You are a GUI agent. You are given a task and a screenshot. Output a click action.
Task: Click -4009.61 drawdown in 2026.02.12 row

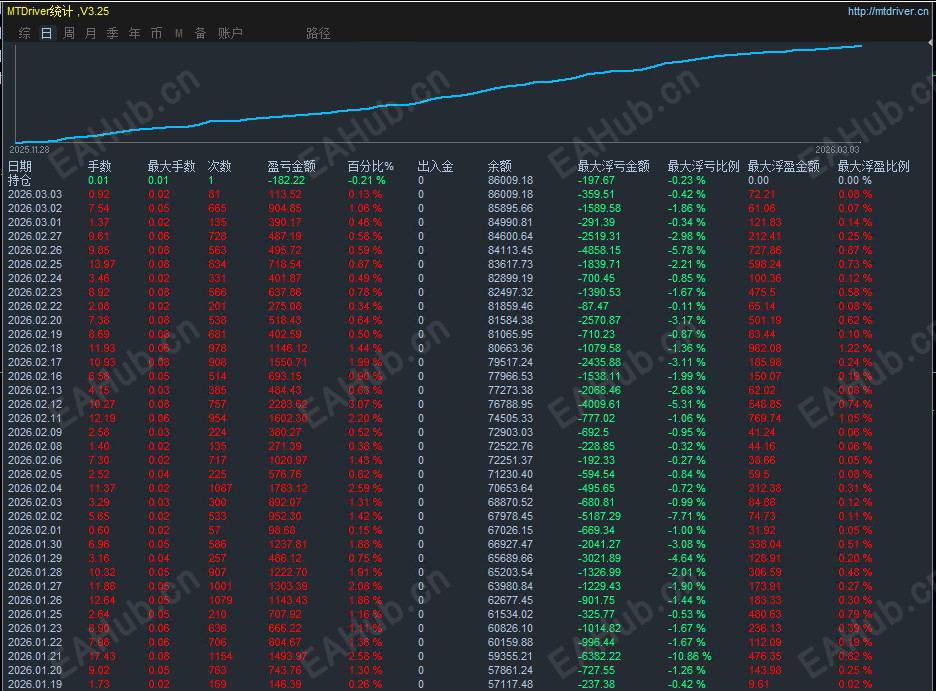(599, 405)
